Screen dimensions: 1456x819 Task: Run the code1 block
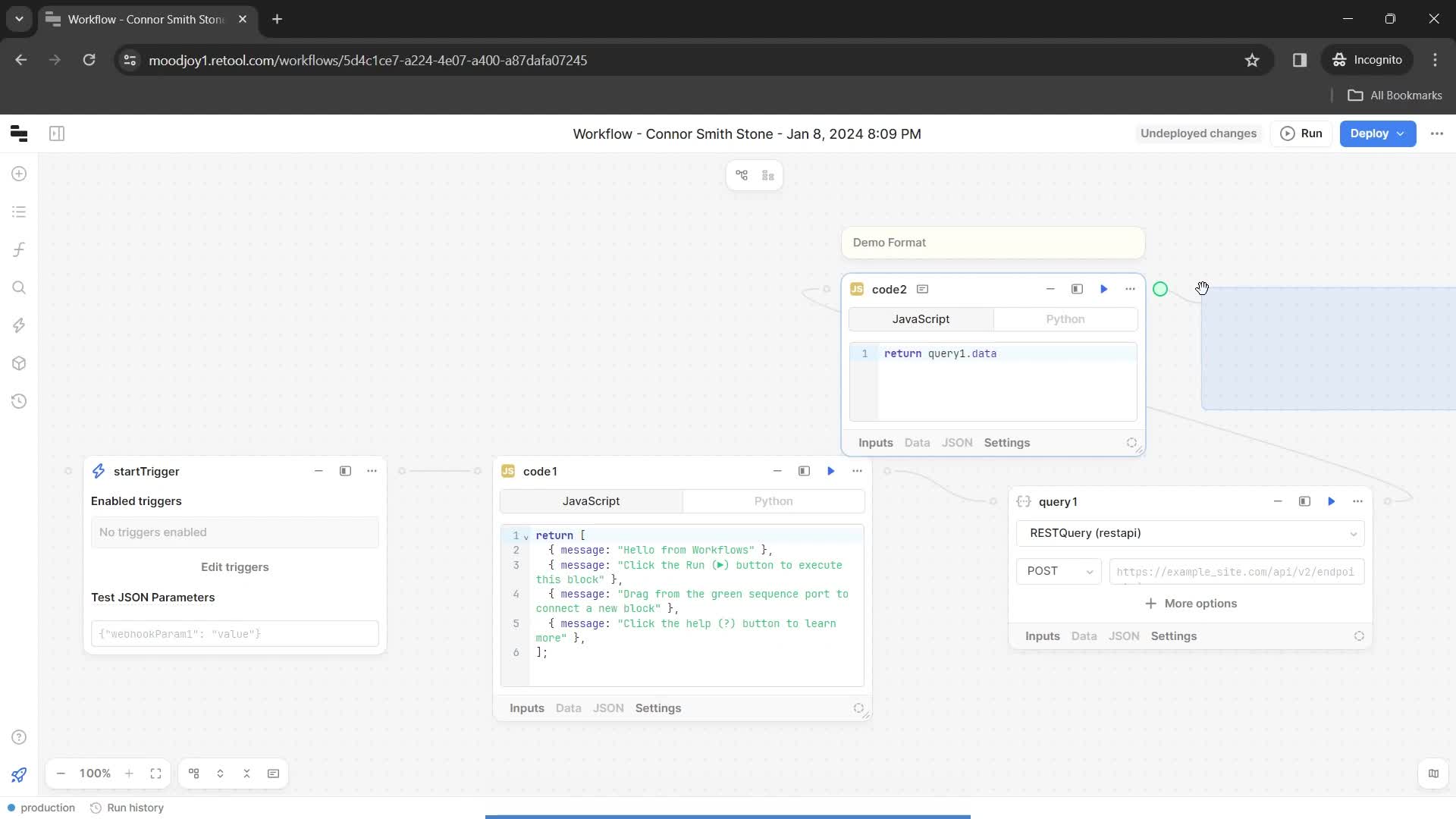coord(831,471)
